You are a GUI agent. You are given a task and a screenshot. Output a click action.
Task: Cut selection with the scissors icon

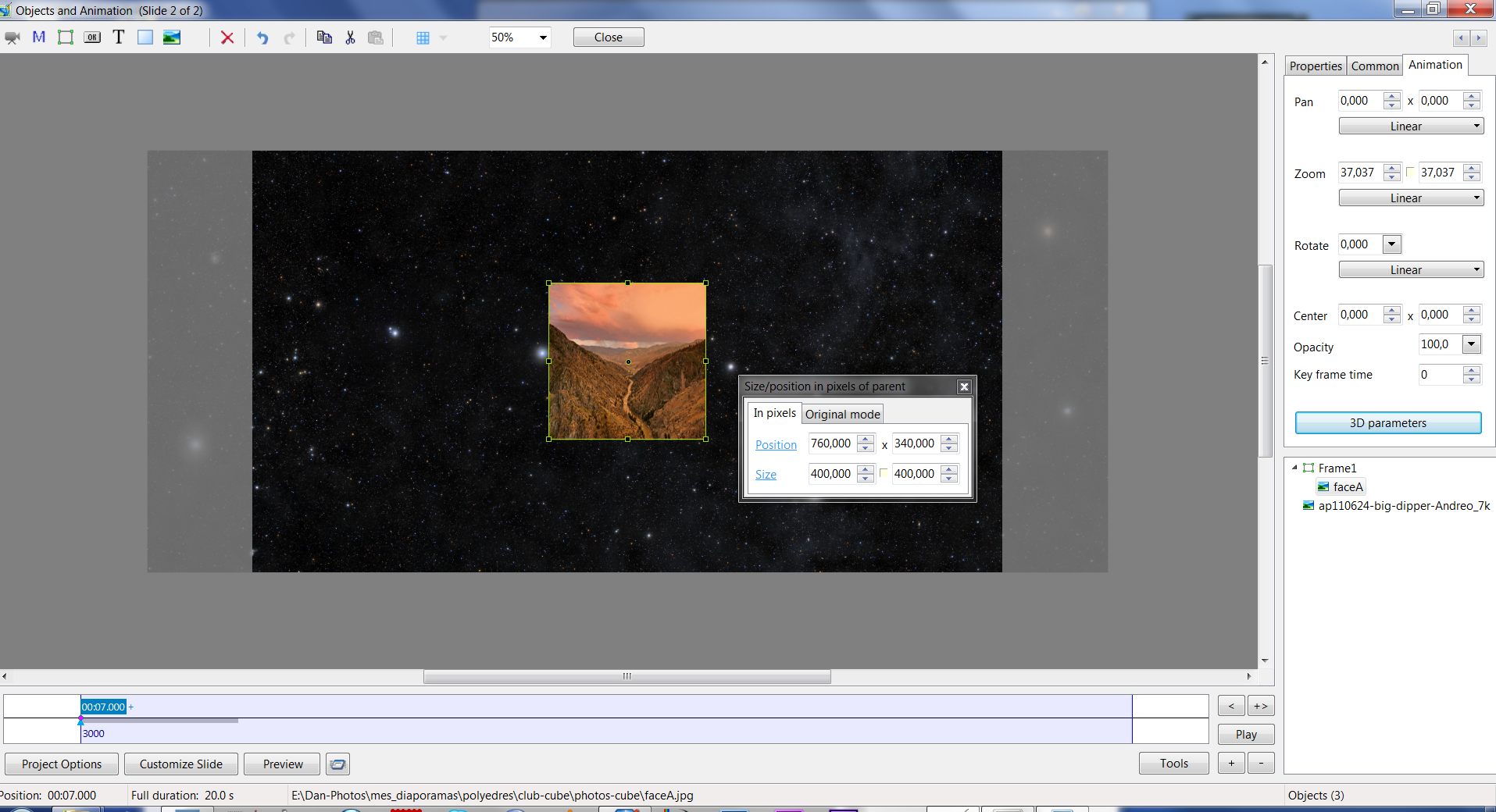350,37
